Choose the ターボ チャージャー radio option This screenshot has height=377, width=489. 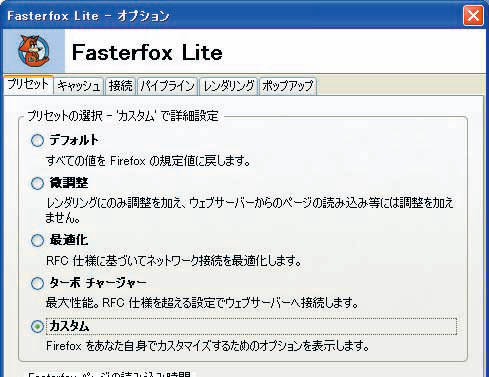coord(37,283)
